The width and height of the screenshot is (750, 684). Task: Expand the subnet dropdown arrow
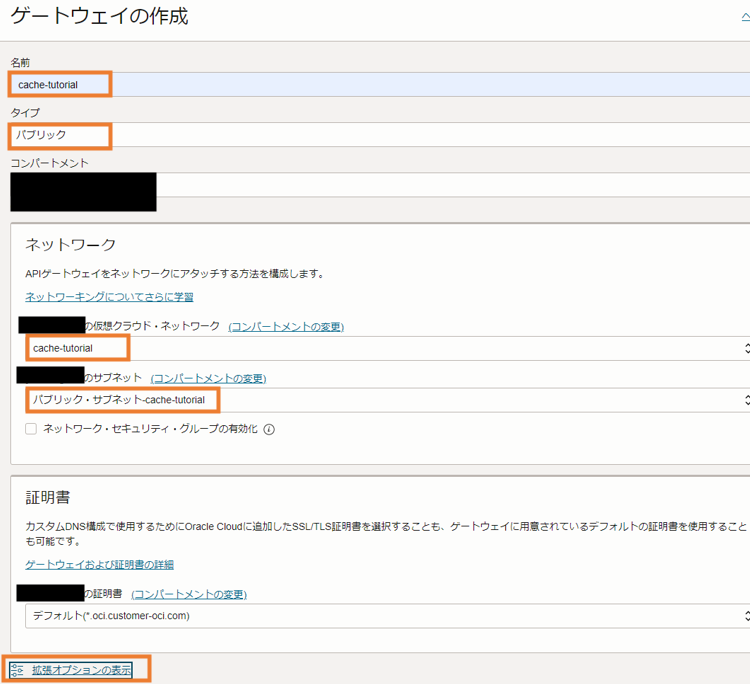coord(745,400)
